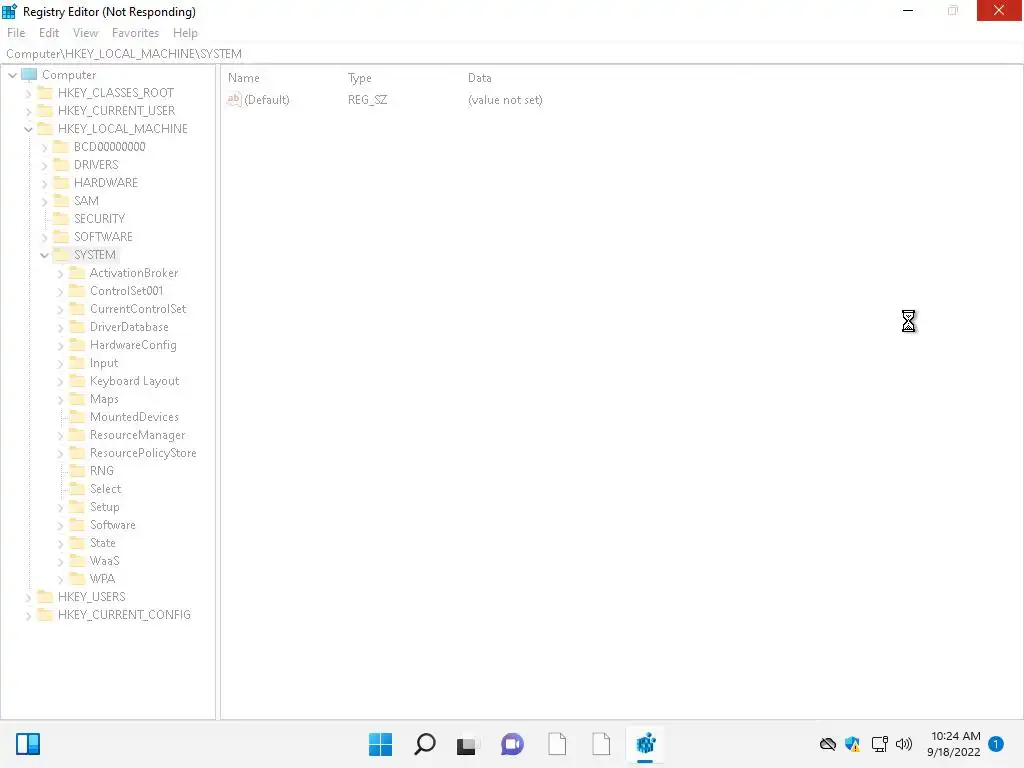The width and height of the screenshot is (1024, 768).
Task: Click the HKEY_CURRENT_USER folder icon
Action: 44,110
